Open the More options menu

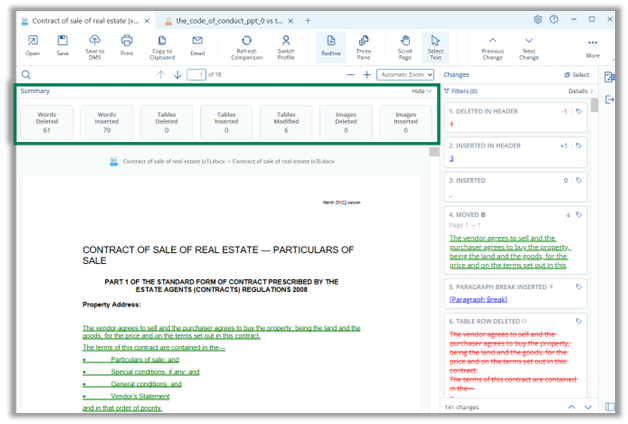593,47
